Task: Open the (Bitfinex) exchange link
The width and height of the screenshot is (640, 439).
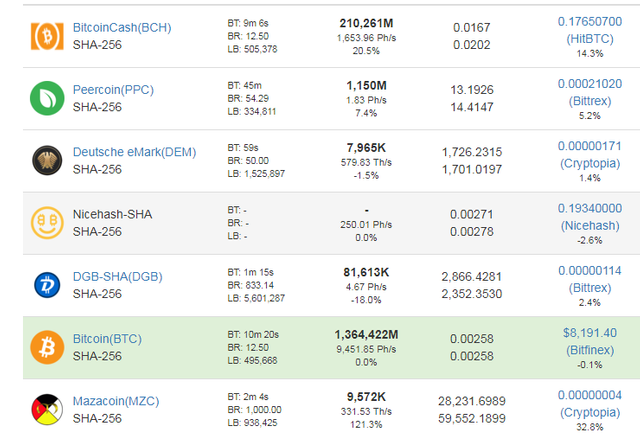Action: (x=590, y=350)
